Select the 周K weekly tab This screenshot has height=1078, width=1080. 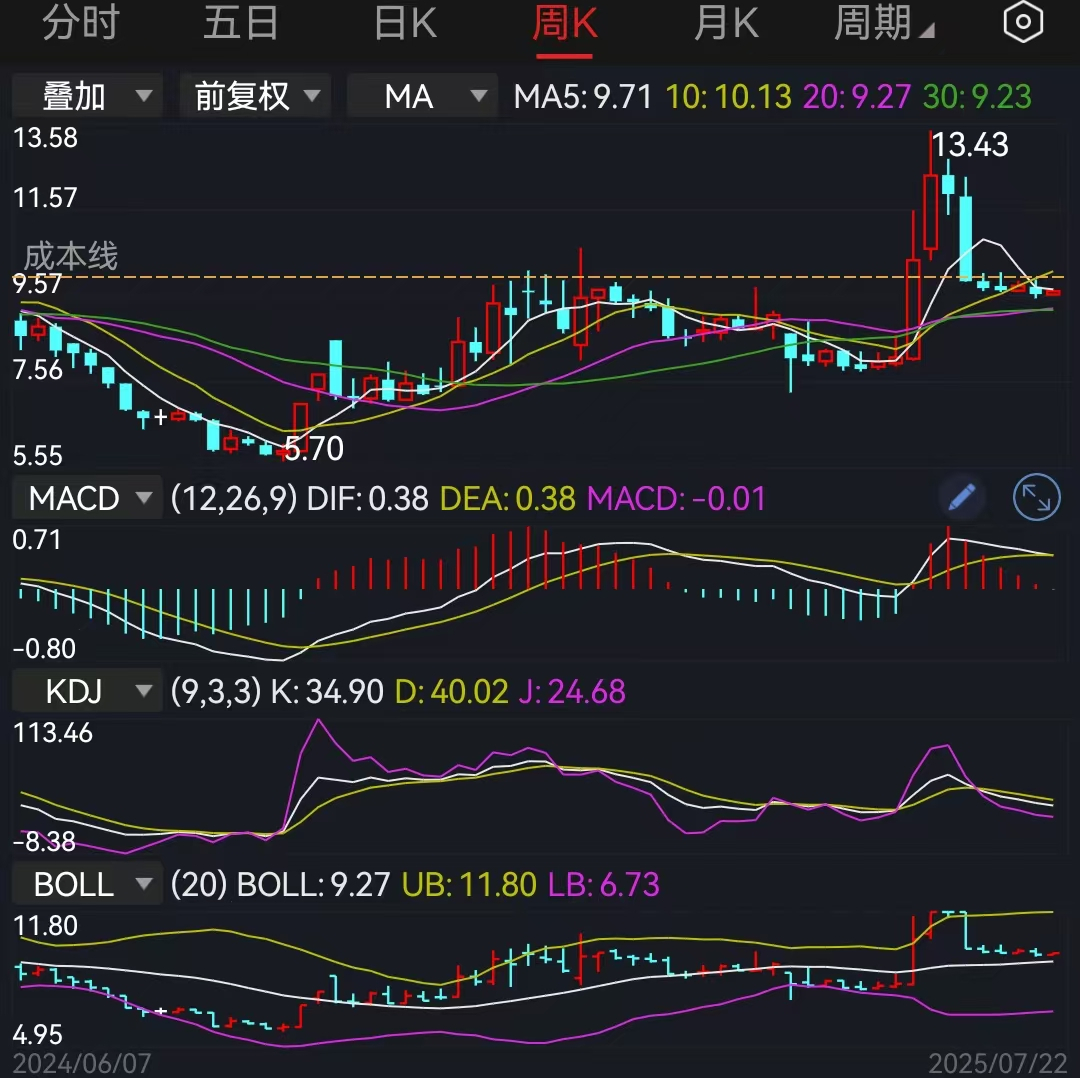click(x=564, y=24)
